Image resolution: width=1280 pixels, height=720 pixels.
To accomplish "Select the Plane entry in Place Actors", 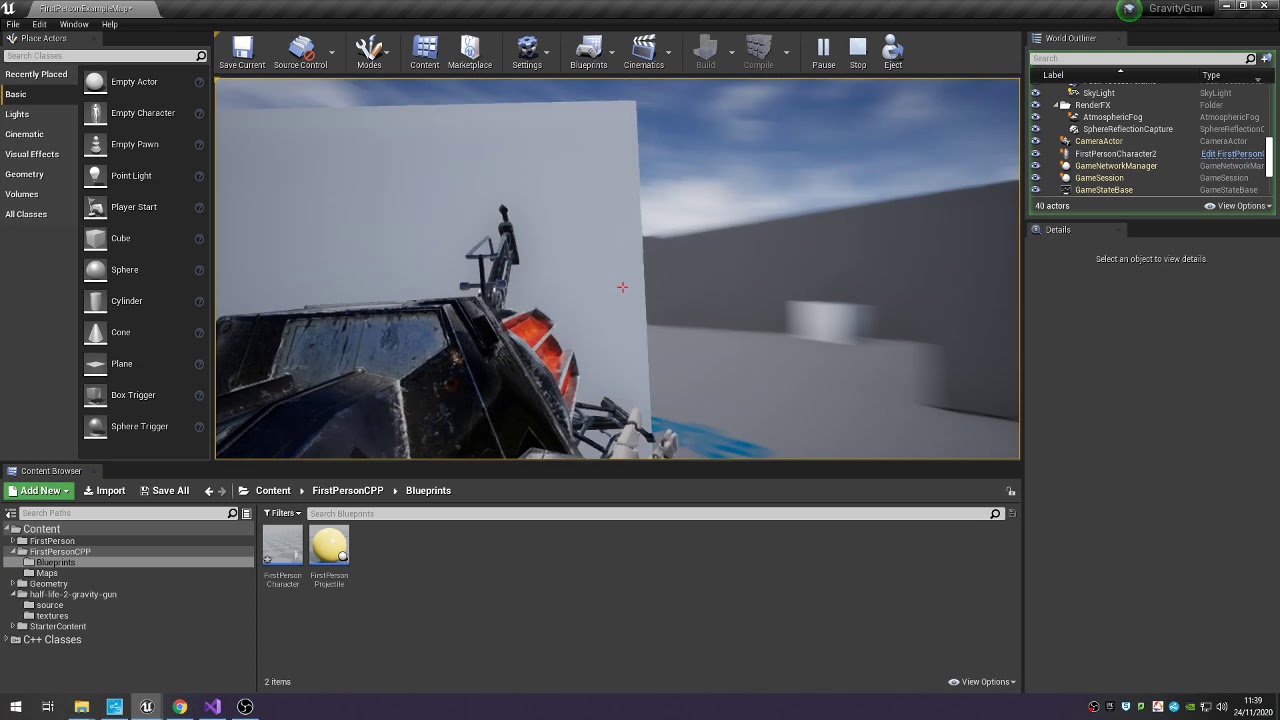I will pyautogui.click(x=144, y=364).
